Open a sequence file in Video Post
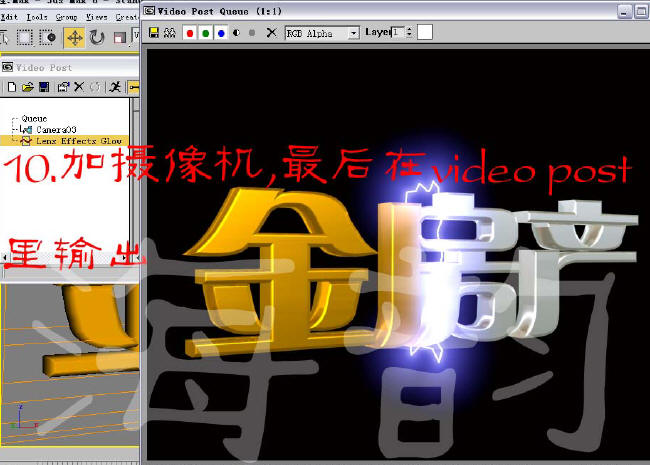Screen dimensions: 650x465 pos(28,87)
